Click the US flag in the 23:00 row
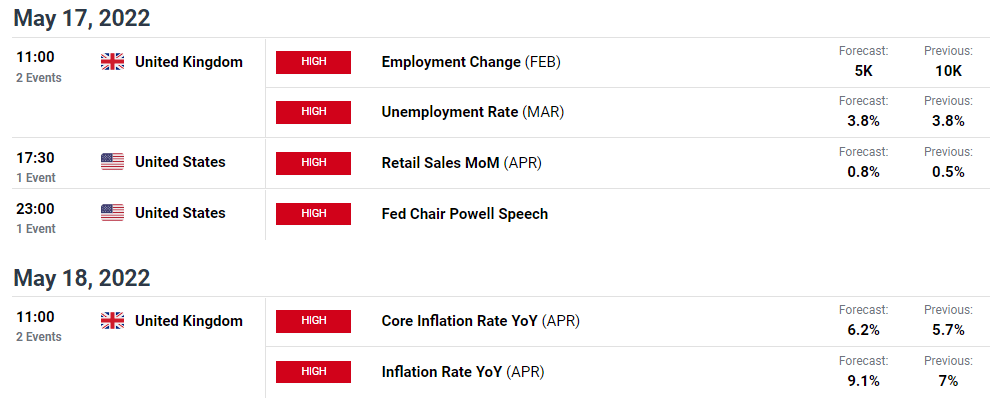990x406 pixels. tap(112, 213)
